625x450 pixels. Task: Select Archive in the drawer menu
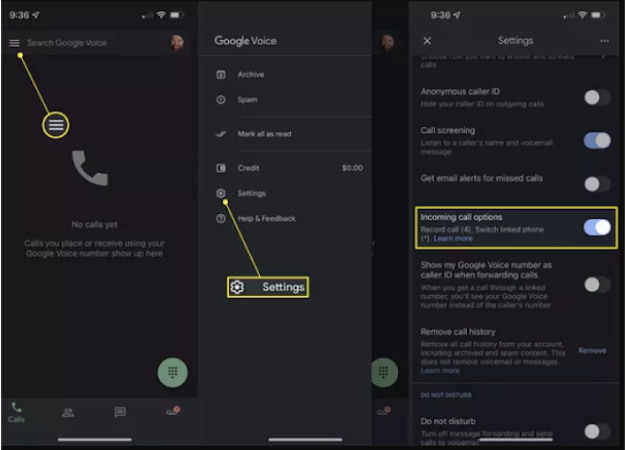250,75
